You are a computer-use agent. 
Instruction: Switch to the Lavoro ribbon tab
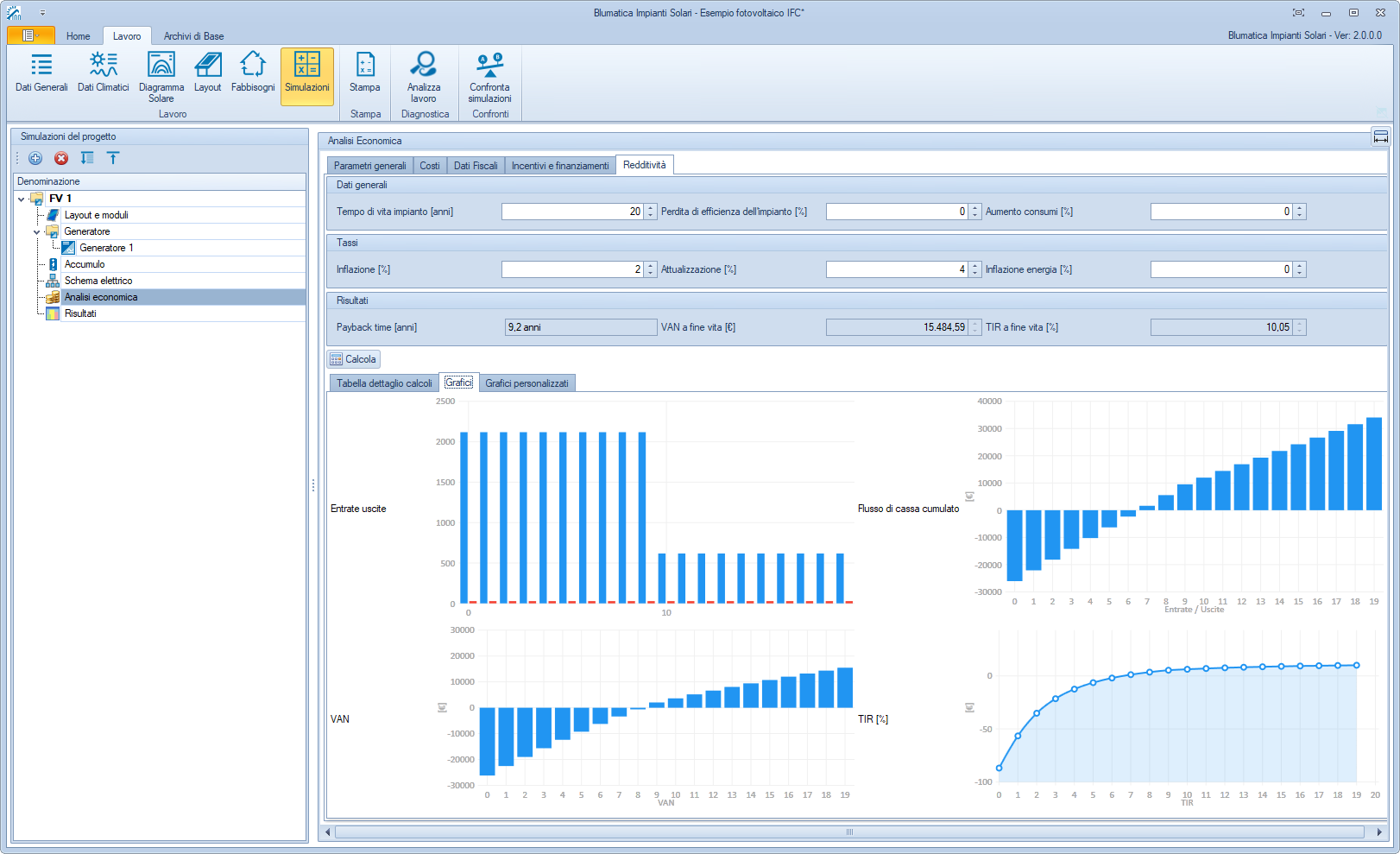pyautogui.click(x=127, y=36)
